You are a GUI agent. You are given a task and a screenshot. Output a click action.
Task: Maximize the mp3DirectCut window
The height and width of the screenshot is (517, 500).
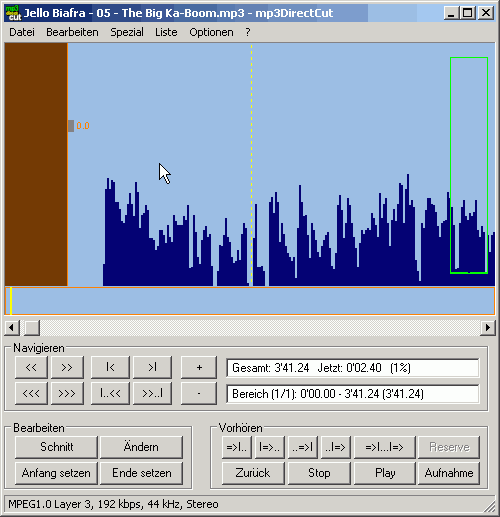click(x=468, y=13)
